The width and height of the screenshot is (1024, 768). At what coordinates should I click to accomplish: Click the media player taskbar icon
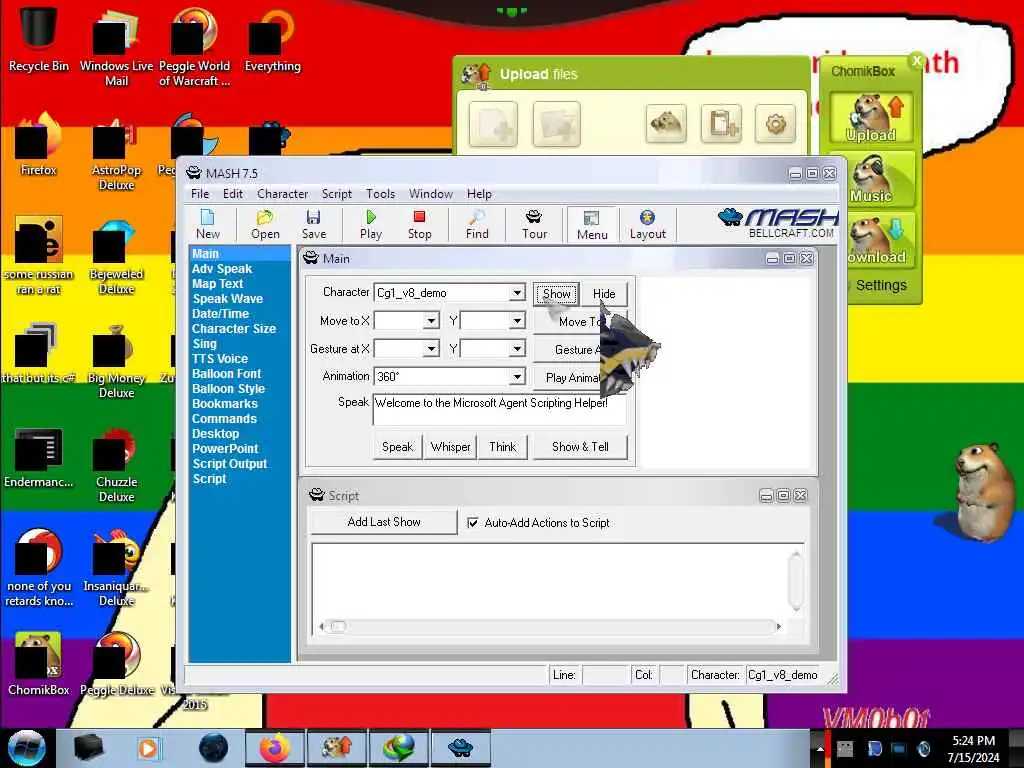[148, 748]
